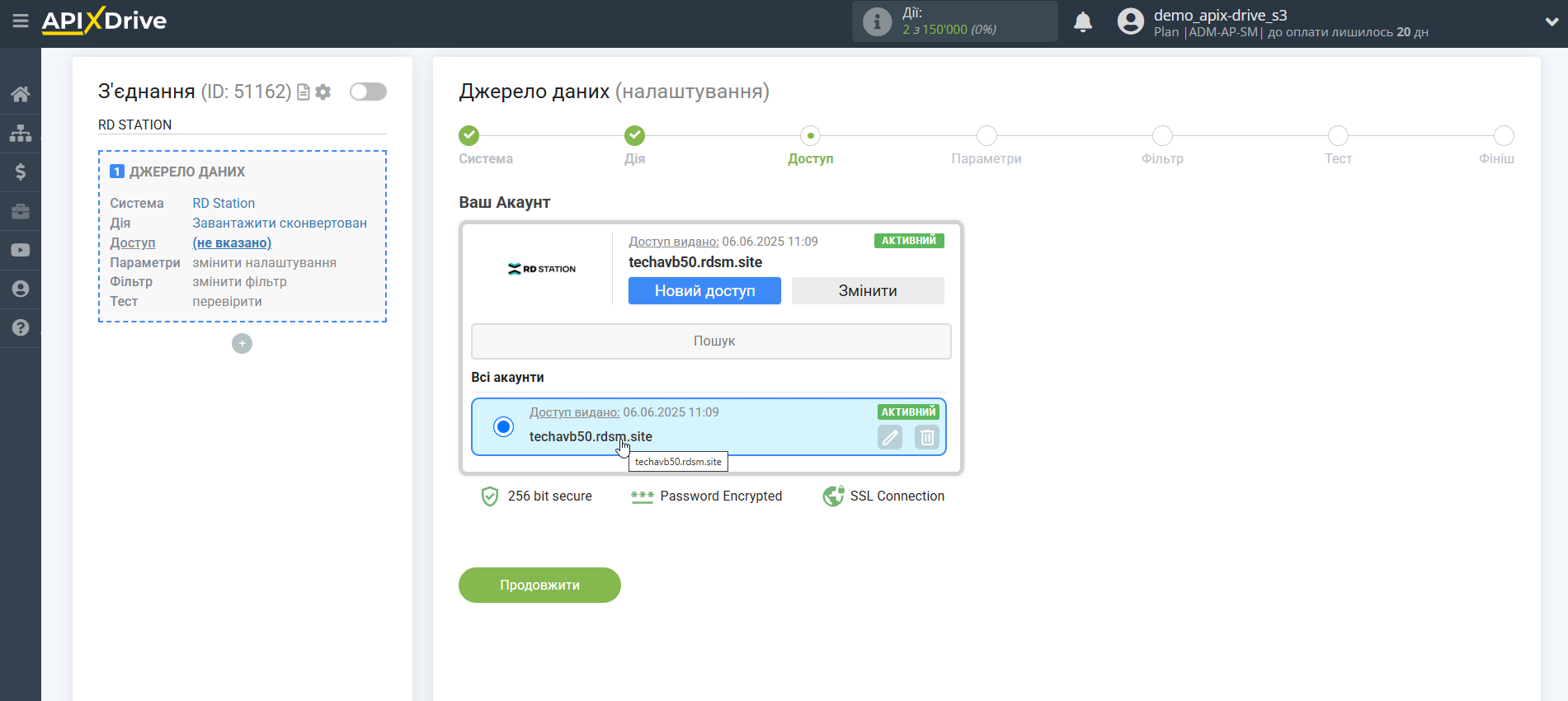
Task: Open the Завантажити сконвертован action link
Action: (280, 223)
